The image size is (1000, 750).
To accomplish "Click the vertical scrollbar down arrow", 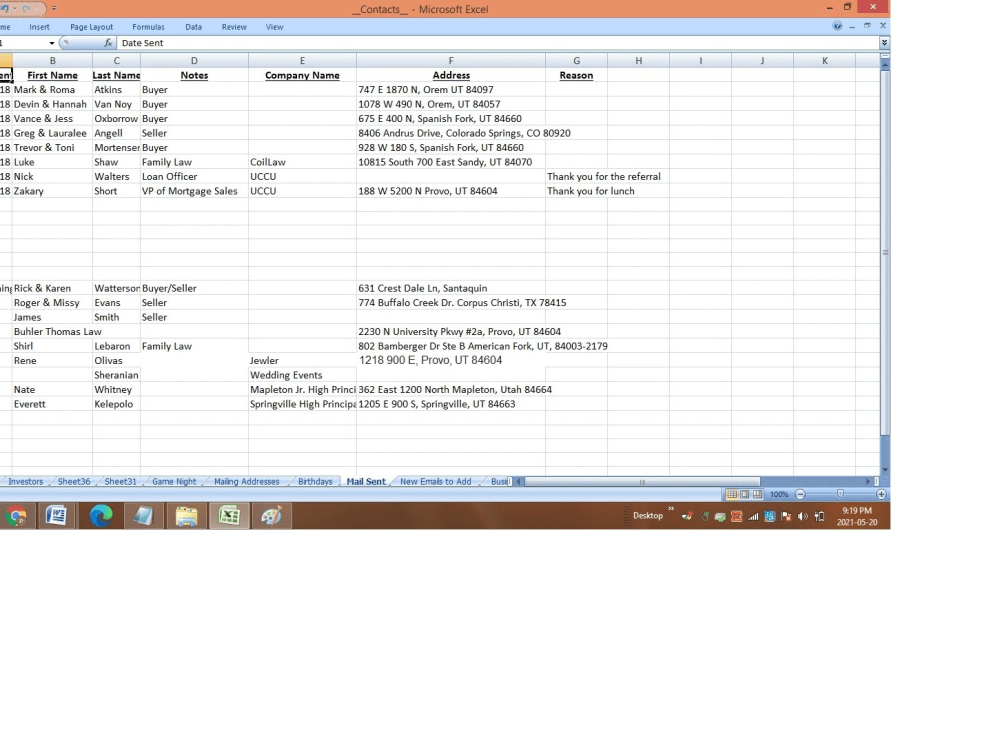I will pyautogui.click(x=885, y=470).
